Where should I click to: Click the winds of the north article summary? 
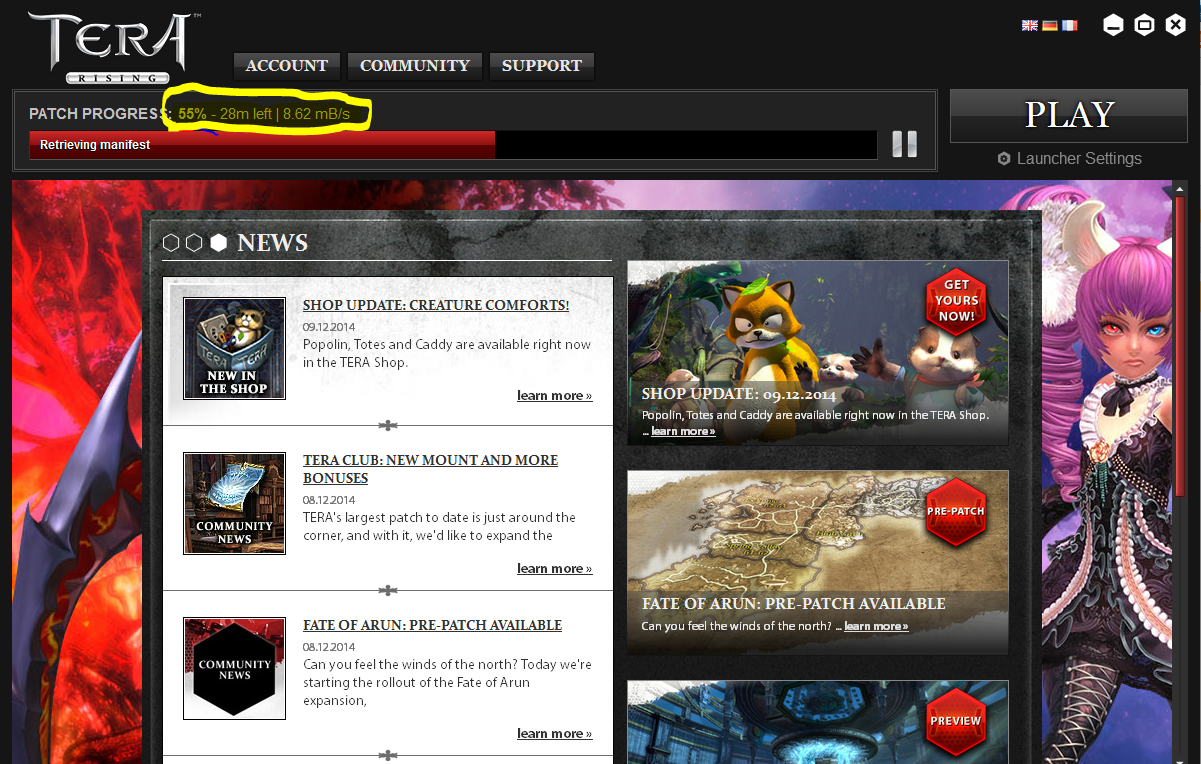(x=447, y=682)
